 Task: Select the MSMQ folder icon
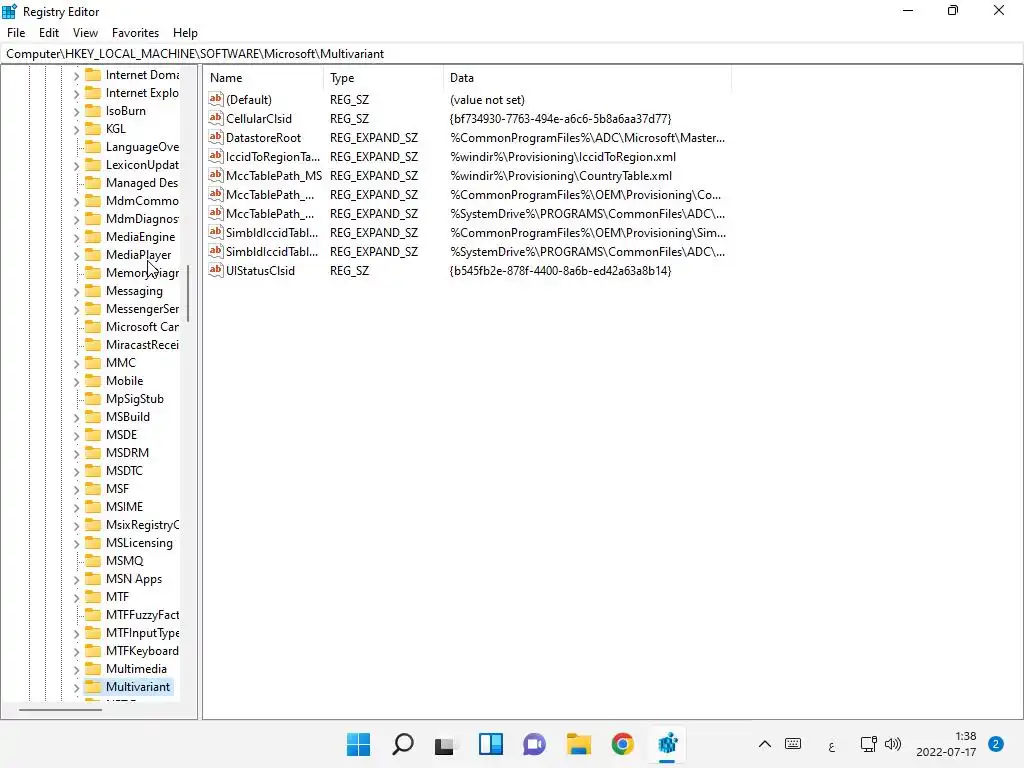[93, 560]
